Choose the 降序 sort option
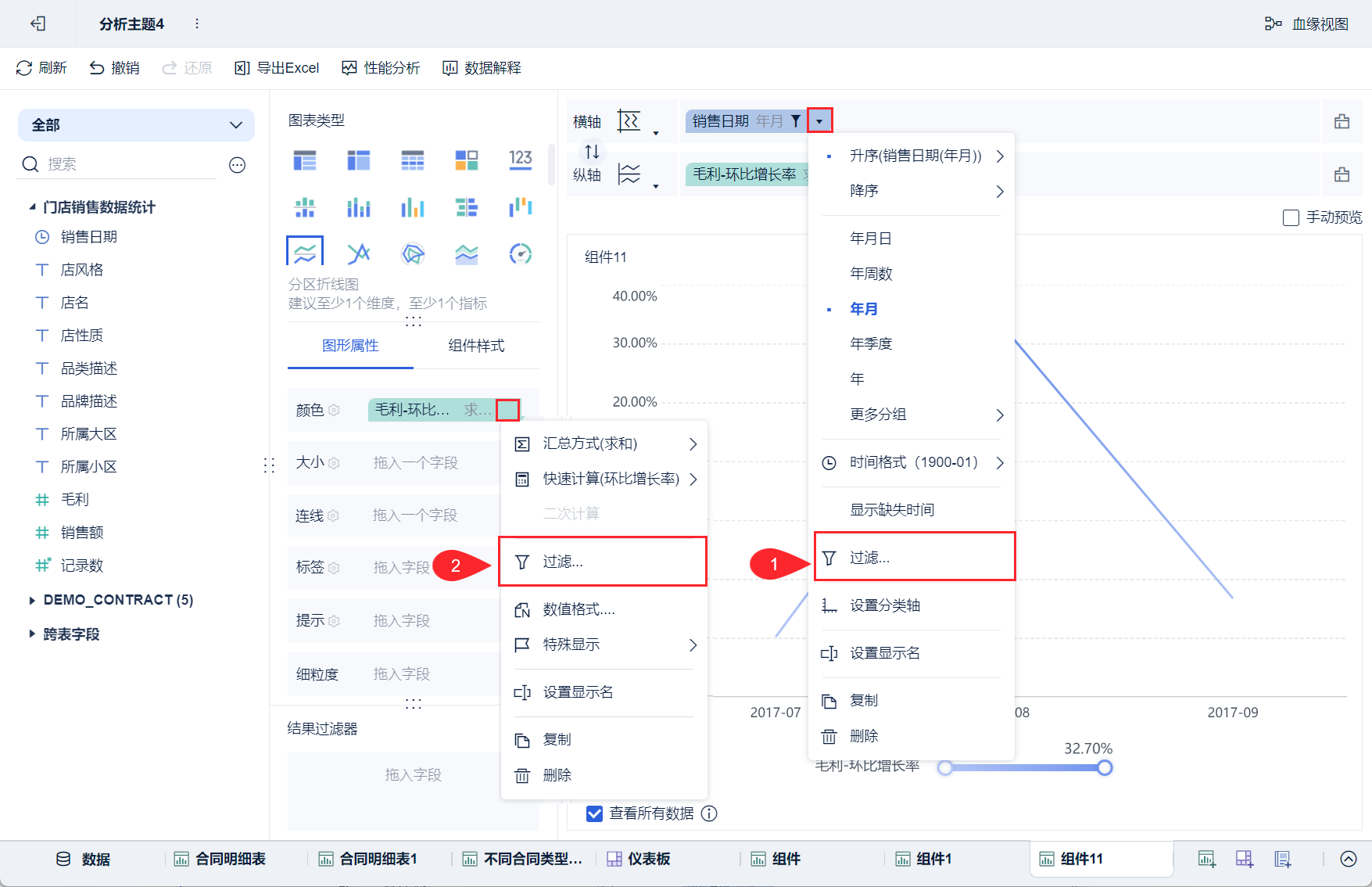Image resolution: width=1372 pixels, height=887 pixels. [x=912, y=191]
